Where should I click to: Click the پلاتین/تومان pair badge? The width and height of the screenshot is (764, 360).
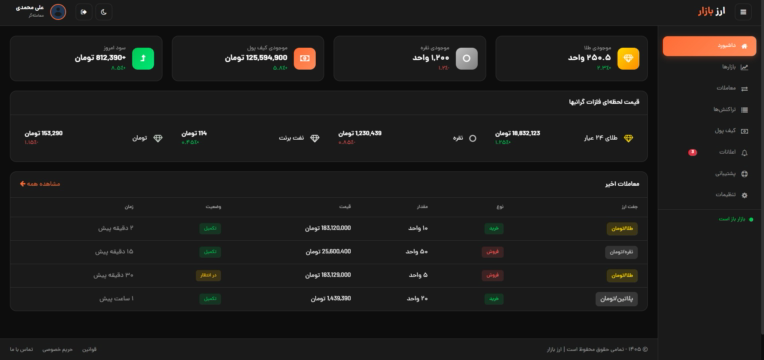coord(616,299)
